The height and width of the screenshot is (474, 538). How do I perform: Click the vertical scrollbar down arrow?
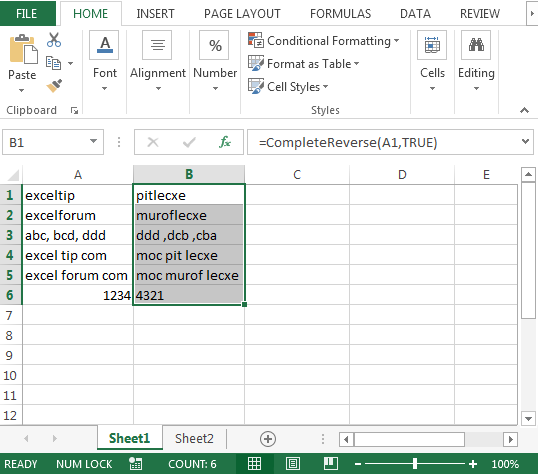[528, 418]
